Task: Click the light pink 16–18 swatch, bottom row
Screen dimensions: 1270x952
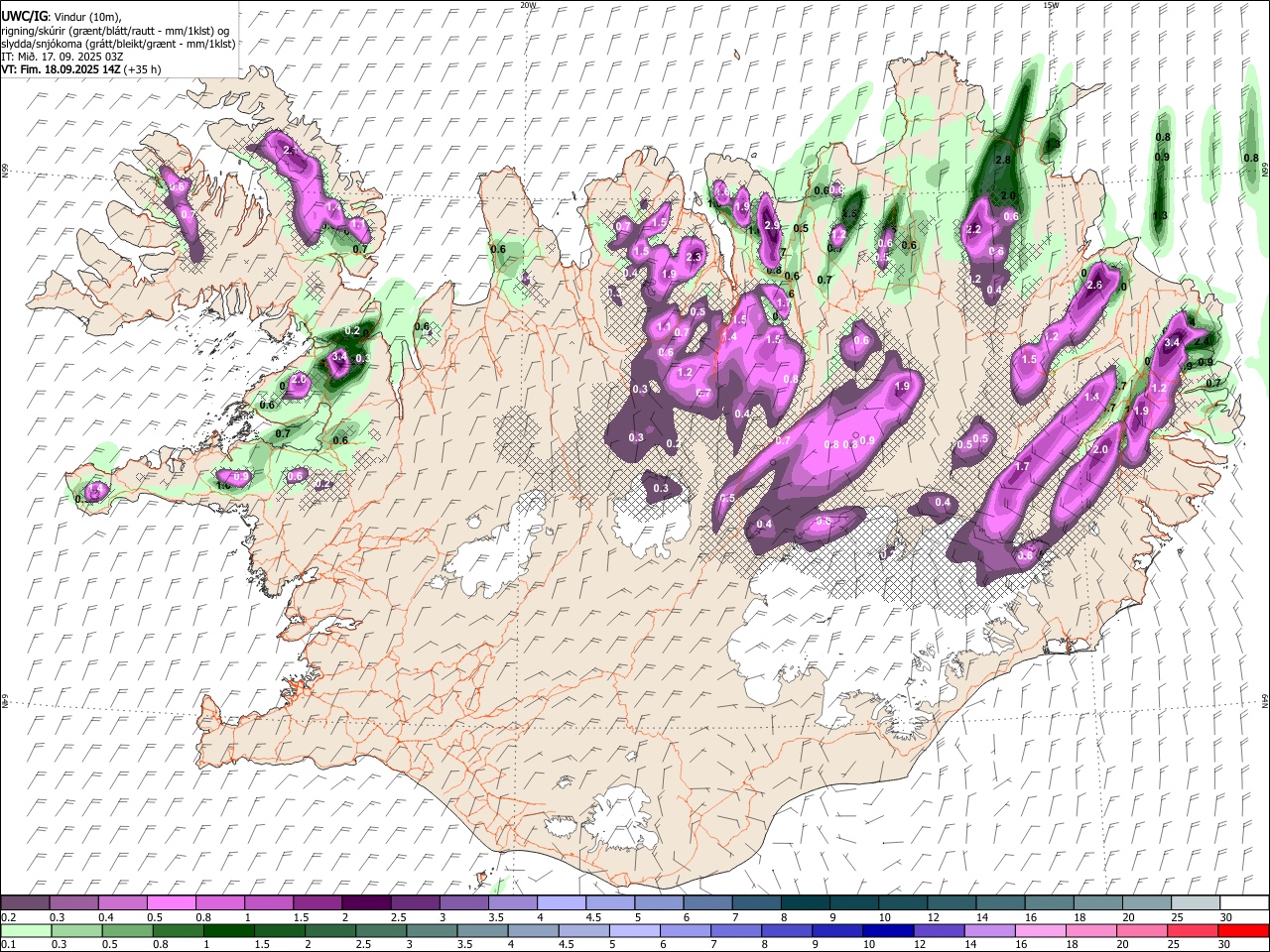Action: pyautogui.click(x=1040, y=930)
